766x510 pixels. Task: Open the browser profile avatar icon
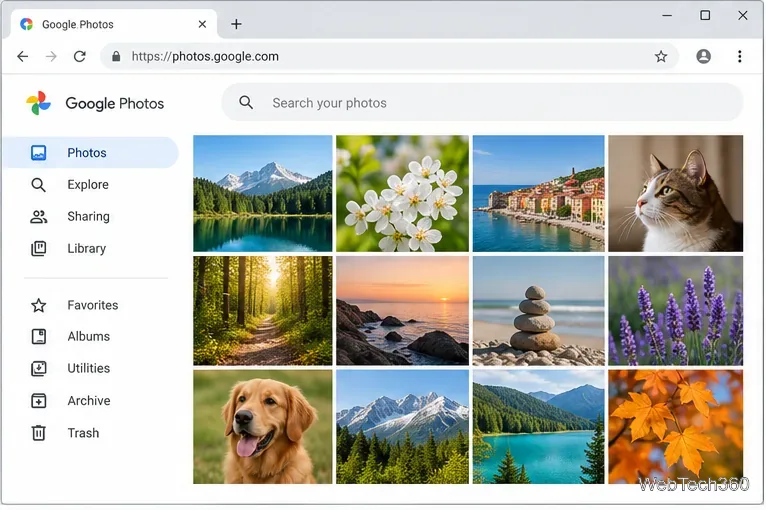[x=703, y=57]
